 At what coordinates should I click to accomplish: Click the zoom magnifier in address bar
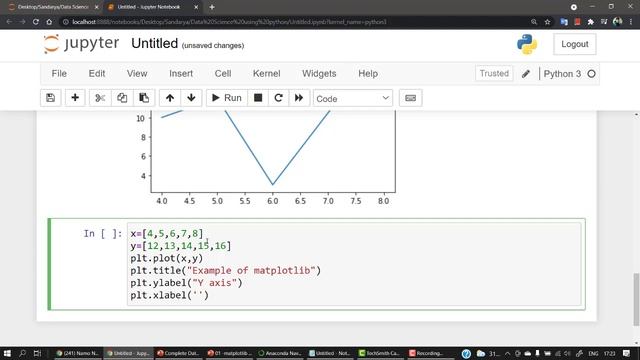coord(534,22)
